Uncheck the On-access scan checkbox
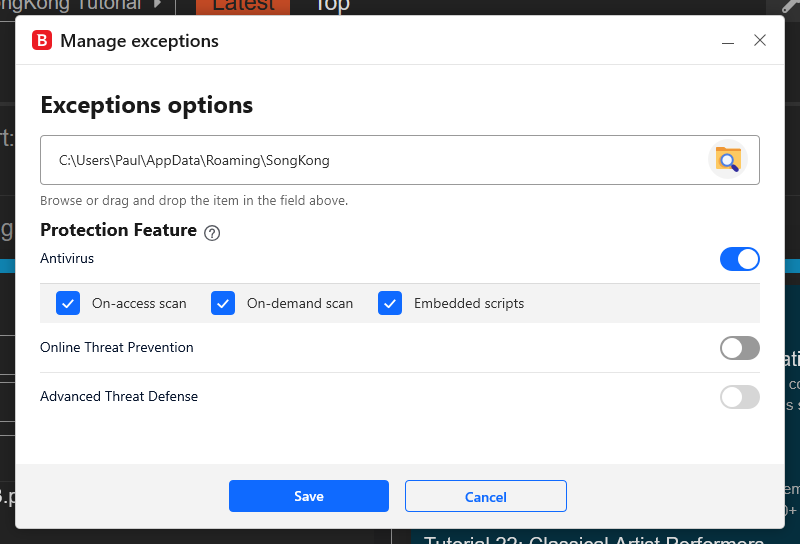Viewport: 800px width, 544px height. coord(68,303)
